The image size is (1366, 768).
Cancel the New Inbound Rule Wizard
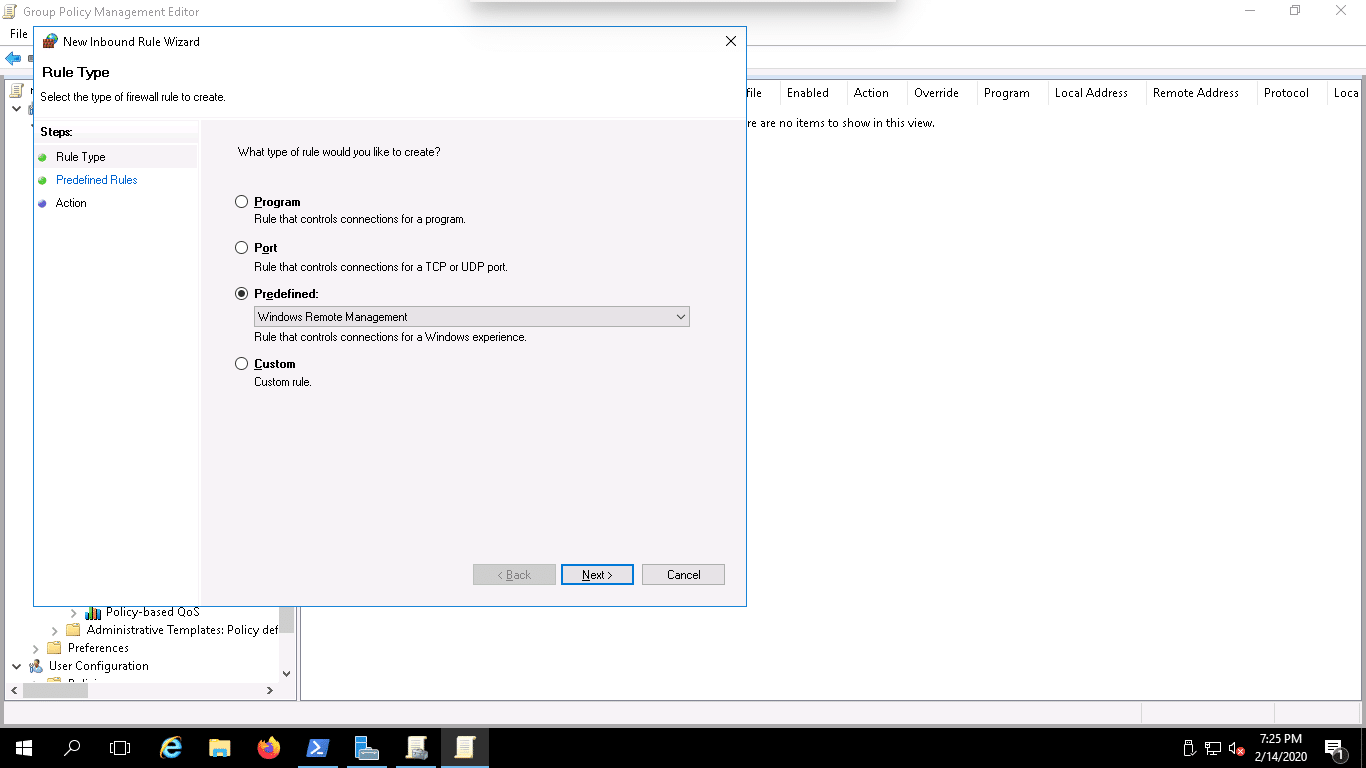[x=684, y=575]
